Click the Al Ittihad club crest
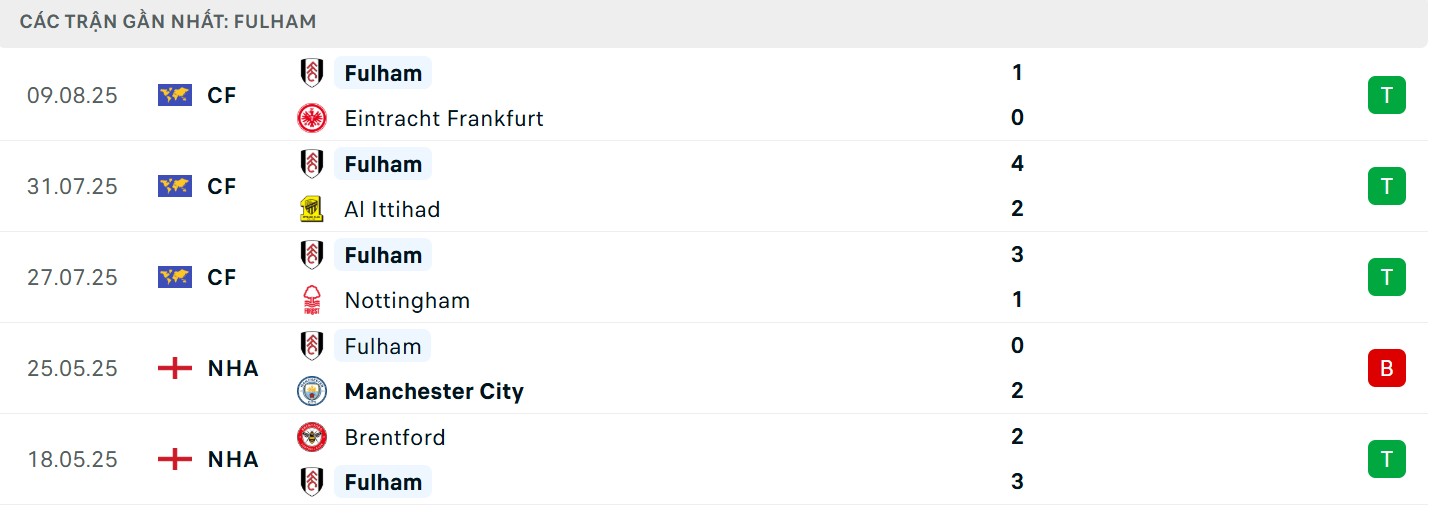Screen dimensions: 1449x528 312,209
